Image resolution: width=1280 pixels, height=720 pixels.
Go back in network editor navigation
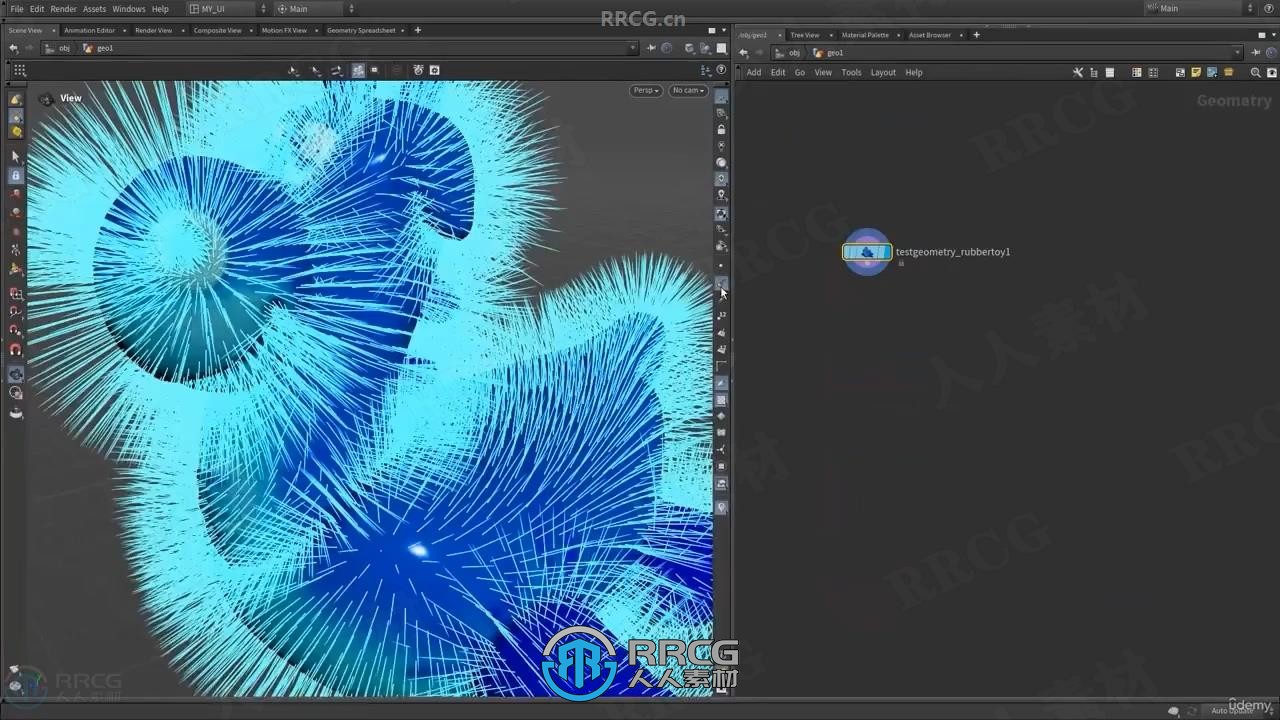pyautogui.click(x=743, y=53)
